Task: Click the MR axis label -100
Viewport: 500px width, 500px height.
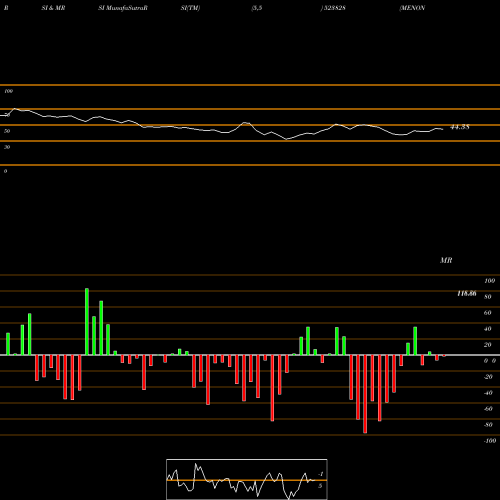Action: [x=490, y=441]
